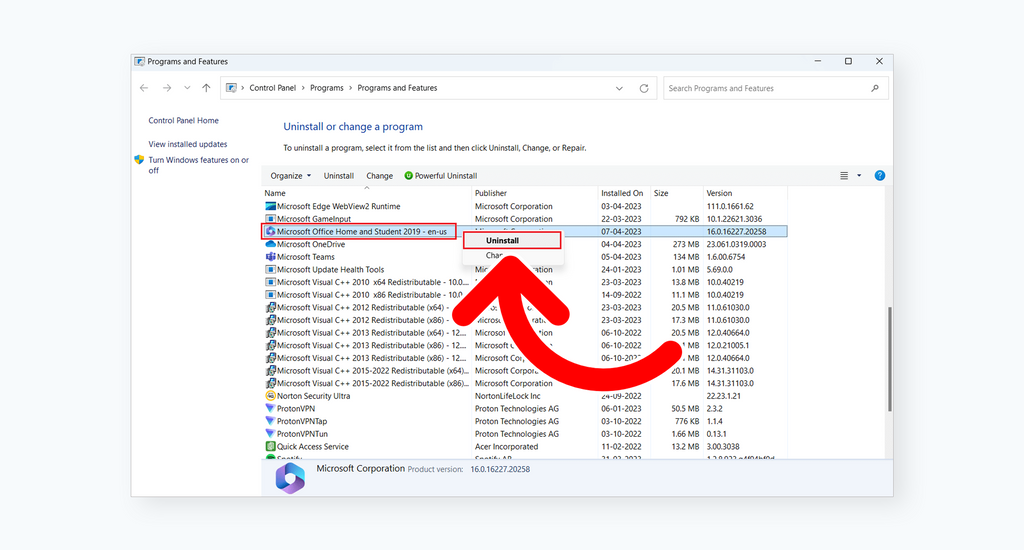Click Microsoft Edge WebView2 Runtime icon
Screen dimensions: 1024x550
coord(270,206)
